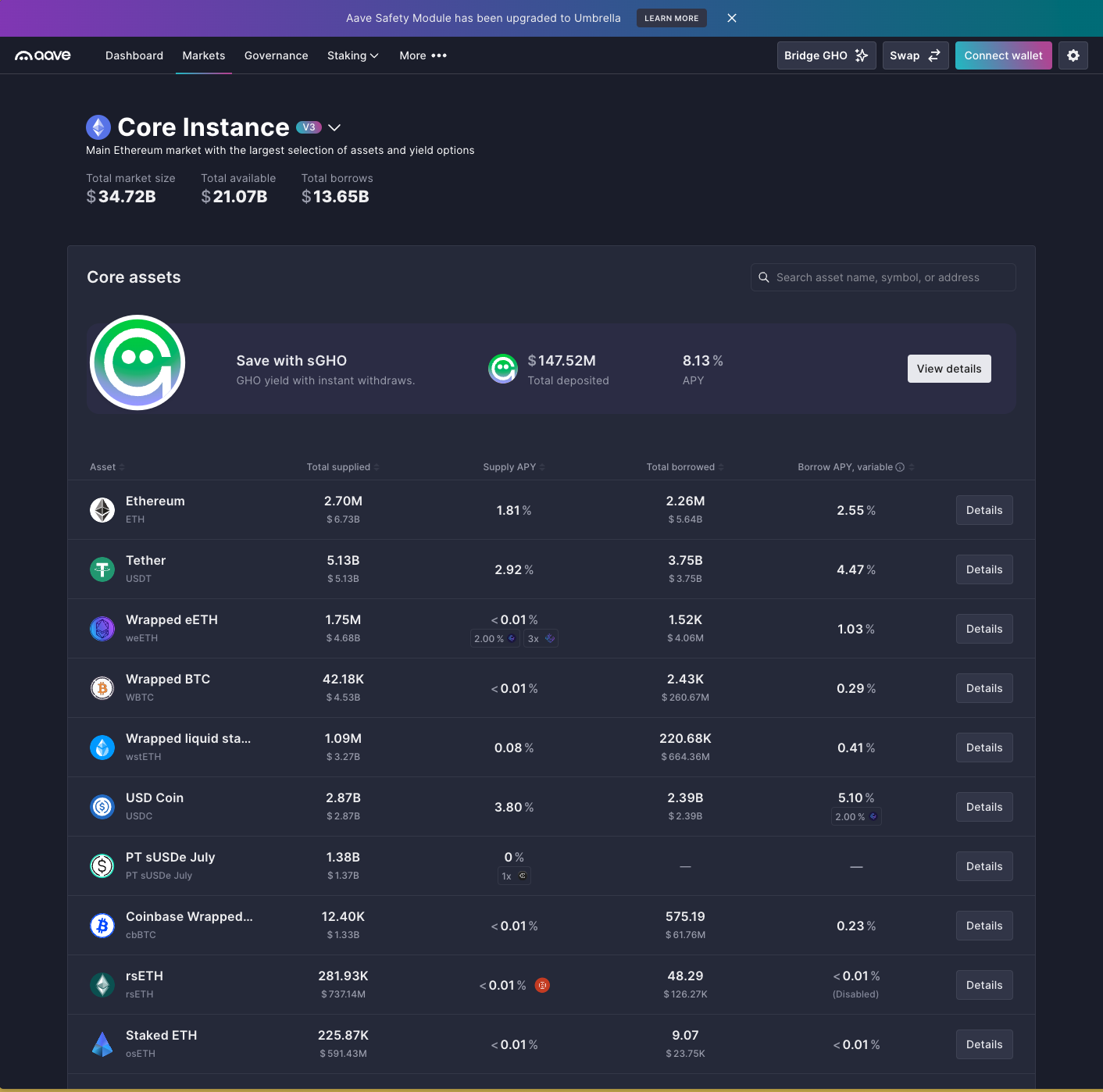This screenshot has height=1092, width=1103.
Task: Click the 3x Merit badge on Wrapped eETH
Action: (540, 638)
